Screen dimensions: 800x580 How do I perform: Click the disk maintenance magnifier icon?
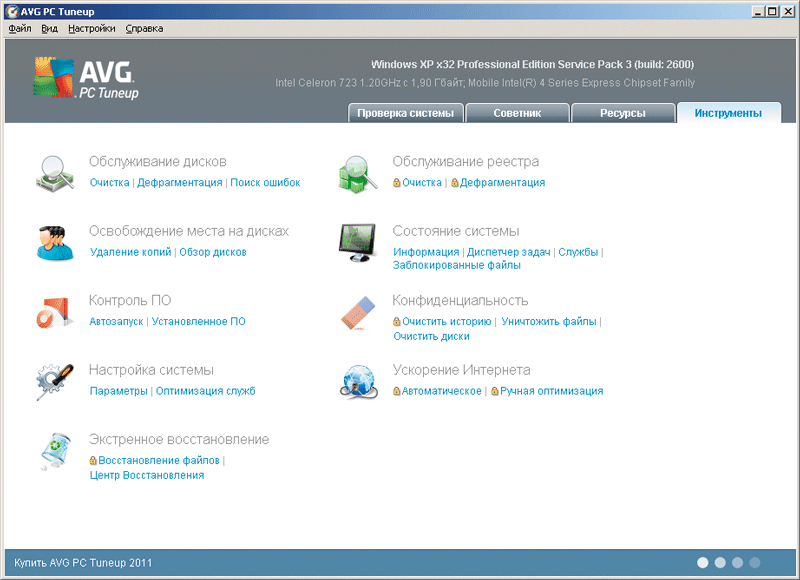coord(55,173)
